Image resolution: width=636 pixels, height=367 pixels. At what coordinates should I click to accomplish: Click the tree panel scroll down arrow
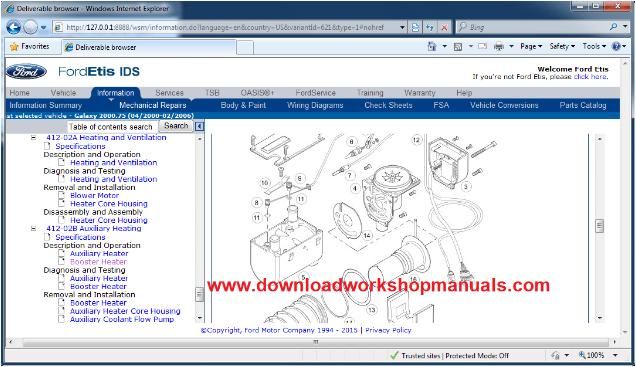[199, 318]
